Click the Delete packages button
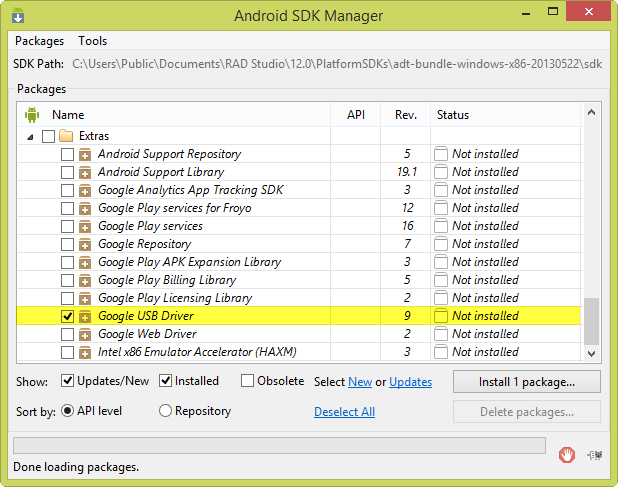This screenshot has height=487, width=618. pos(527,412)
